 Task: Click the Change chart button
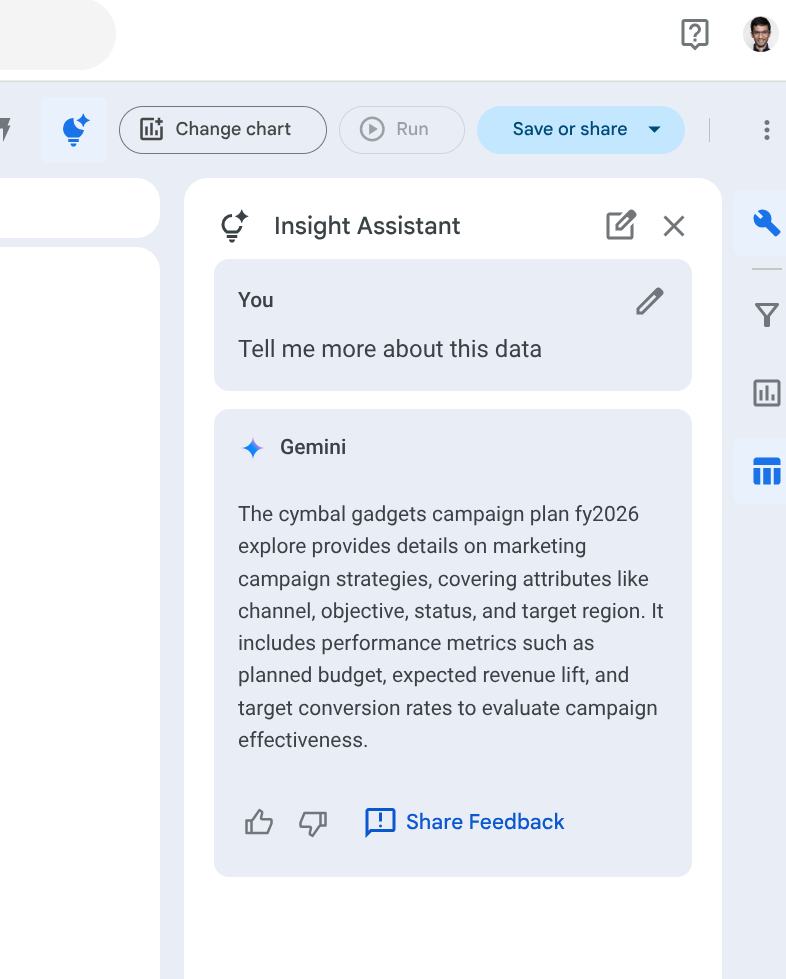coord(222,129)
